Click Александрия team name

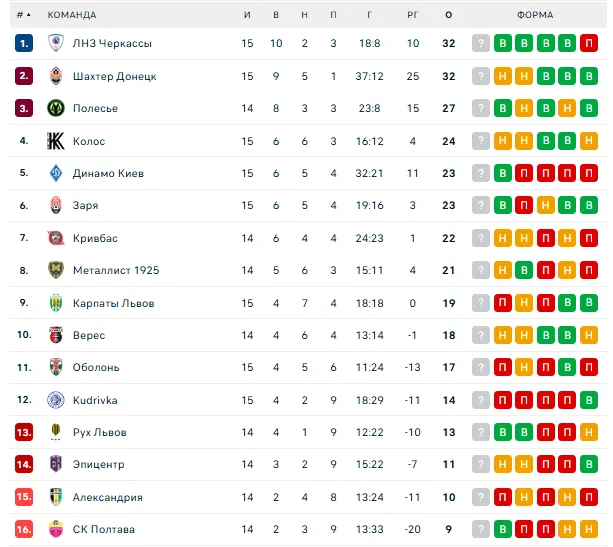(107, 497)
